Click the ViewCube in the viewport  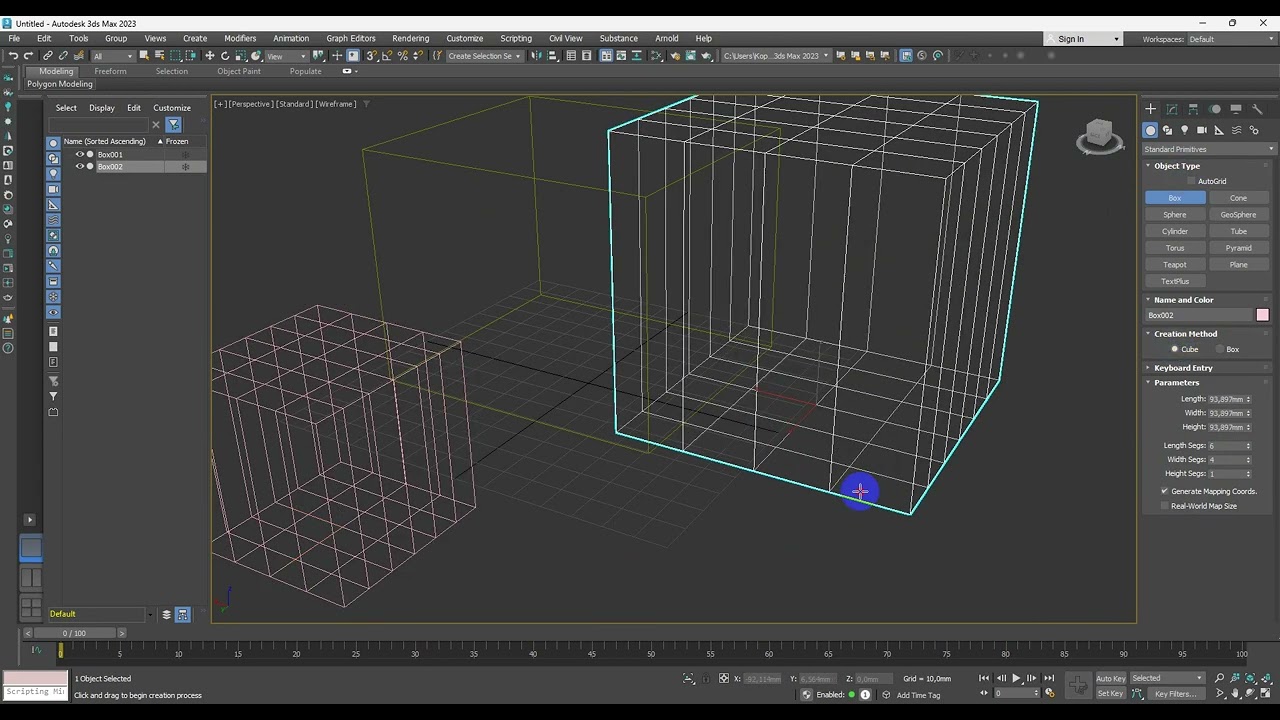tap(1099, 136)
